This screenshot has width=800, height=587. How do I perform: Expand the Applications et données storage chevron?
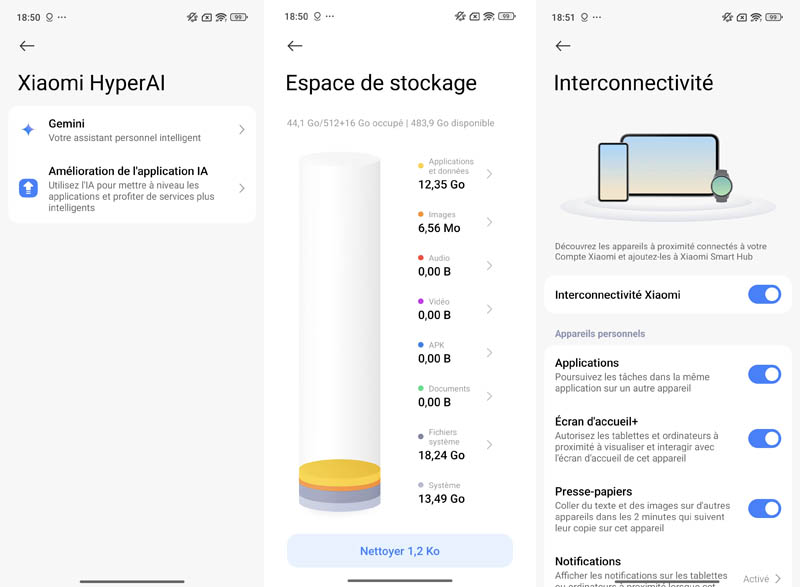[489, 174]
